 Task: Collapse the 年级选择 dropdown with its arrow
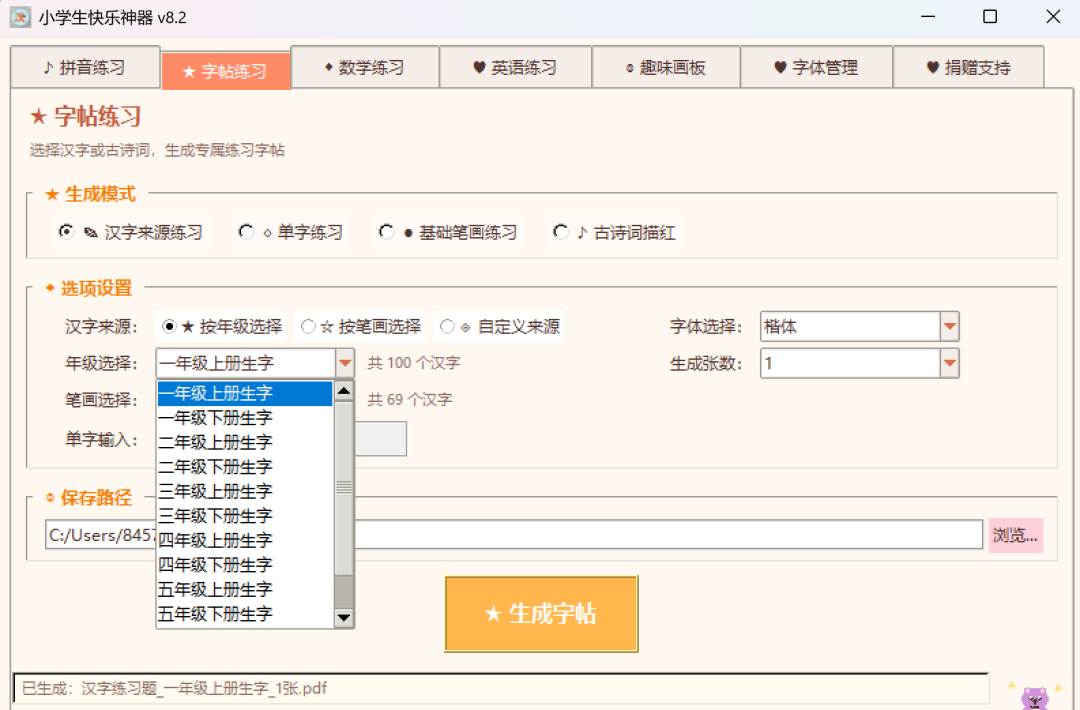click(344, 363)
